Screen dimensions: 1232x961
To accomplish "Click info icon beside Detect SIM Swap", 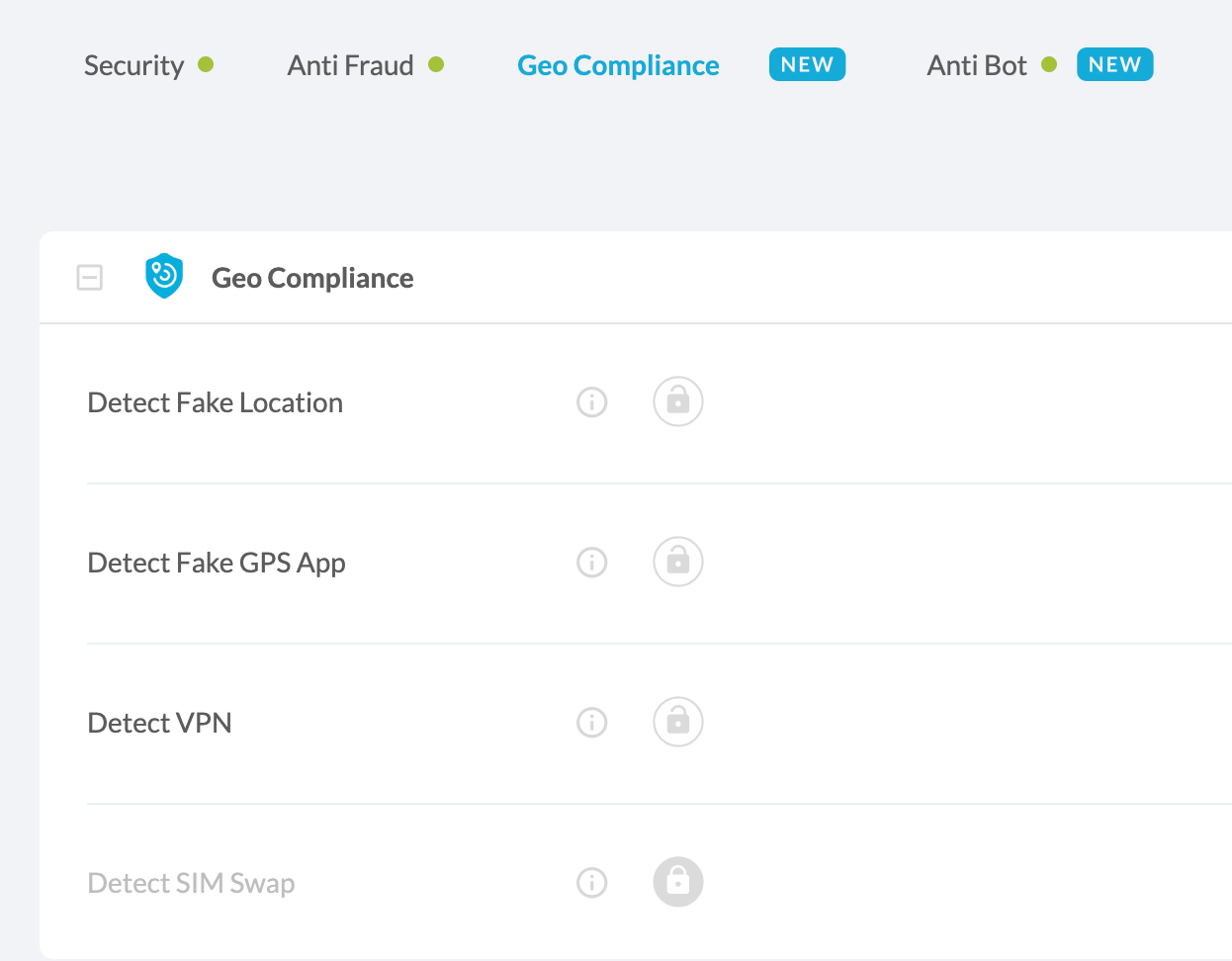I will [591, 882].
